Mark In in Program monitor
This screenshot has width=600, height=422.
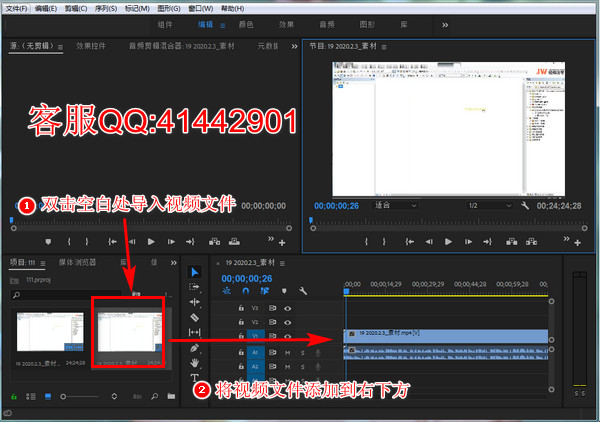coord(366,242)
